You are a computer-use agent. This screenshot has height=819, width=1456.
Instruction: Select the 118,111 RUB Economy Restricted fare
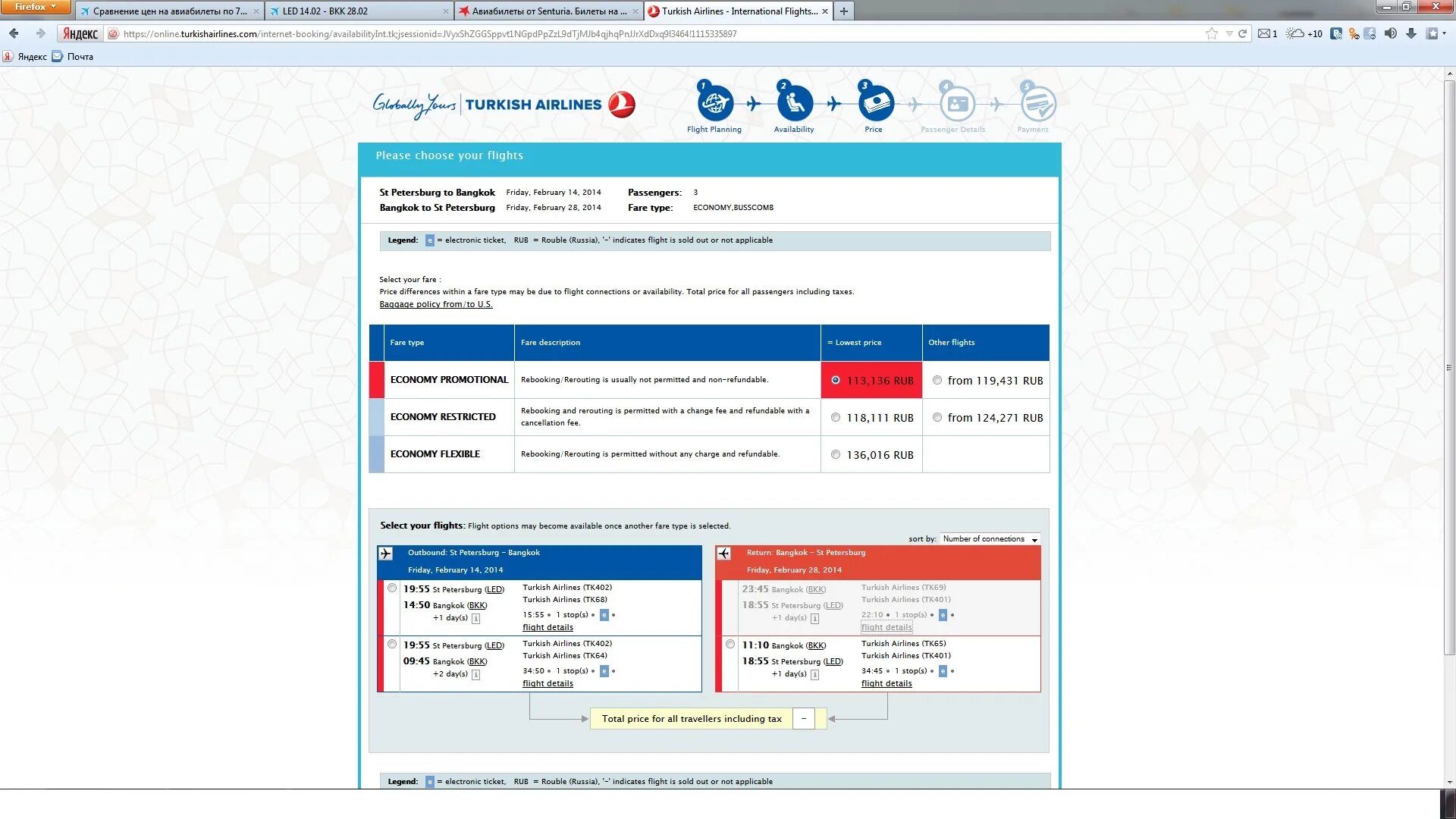tap(836, 418)
